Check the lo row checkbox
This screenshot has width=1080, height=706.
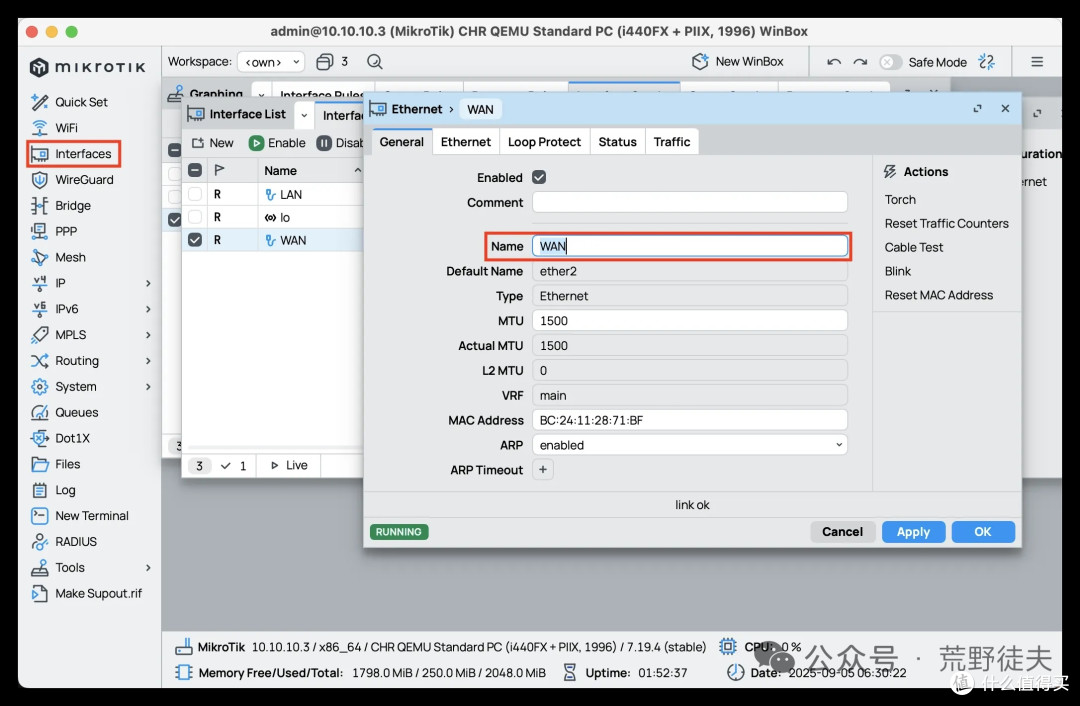coord(195,217)
